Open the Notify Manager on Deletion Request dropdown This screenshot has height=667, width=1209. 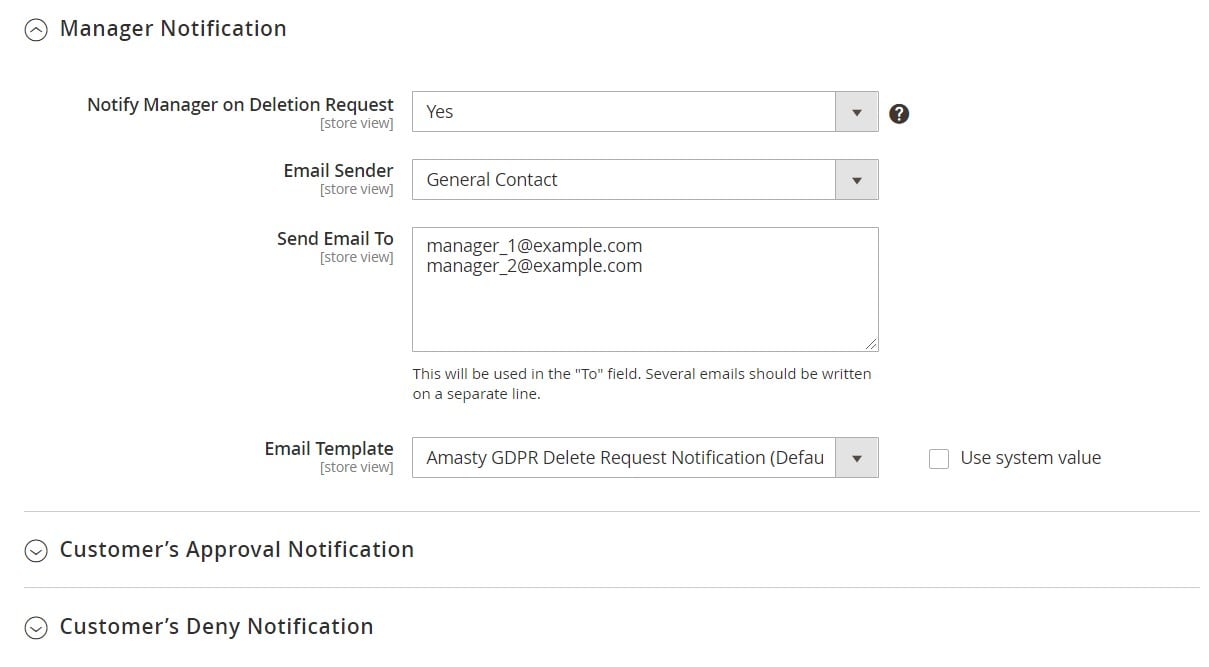tap(645, 112)
